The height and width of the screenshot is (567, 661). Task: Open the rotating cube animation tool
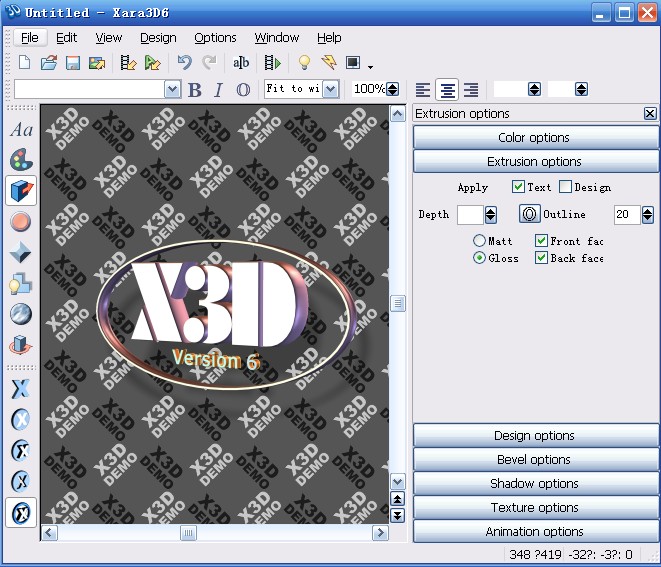[20, 345]
